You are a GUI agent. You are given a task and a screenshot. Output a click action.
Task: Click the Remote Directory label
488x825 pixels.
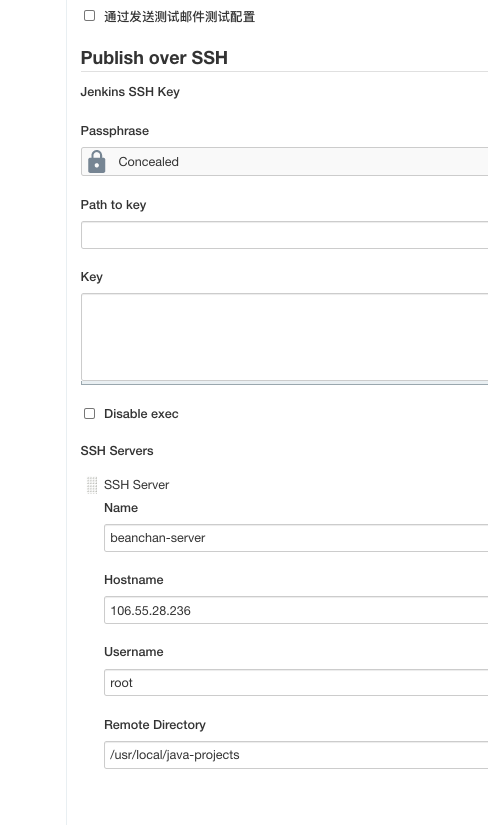155,725
